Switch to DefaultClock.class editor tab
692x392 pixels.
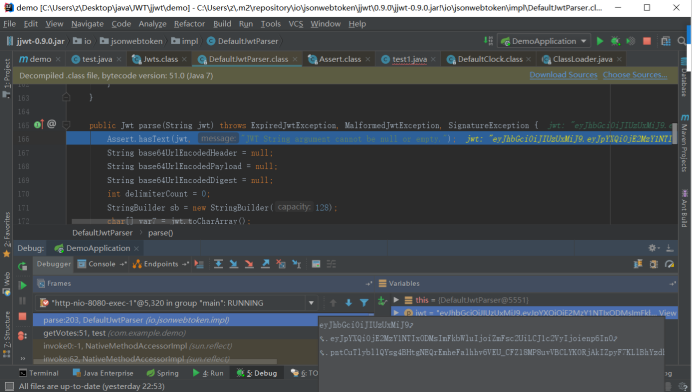(490, 59)
